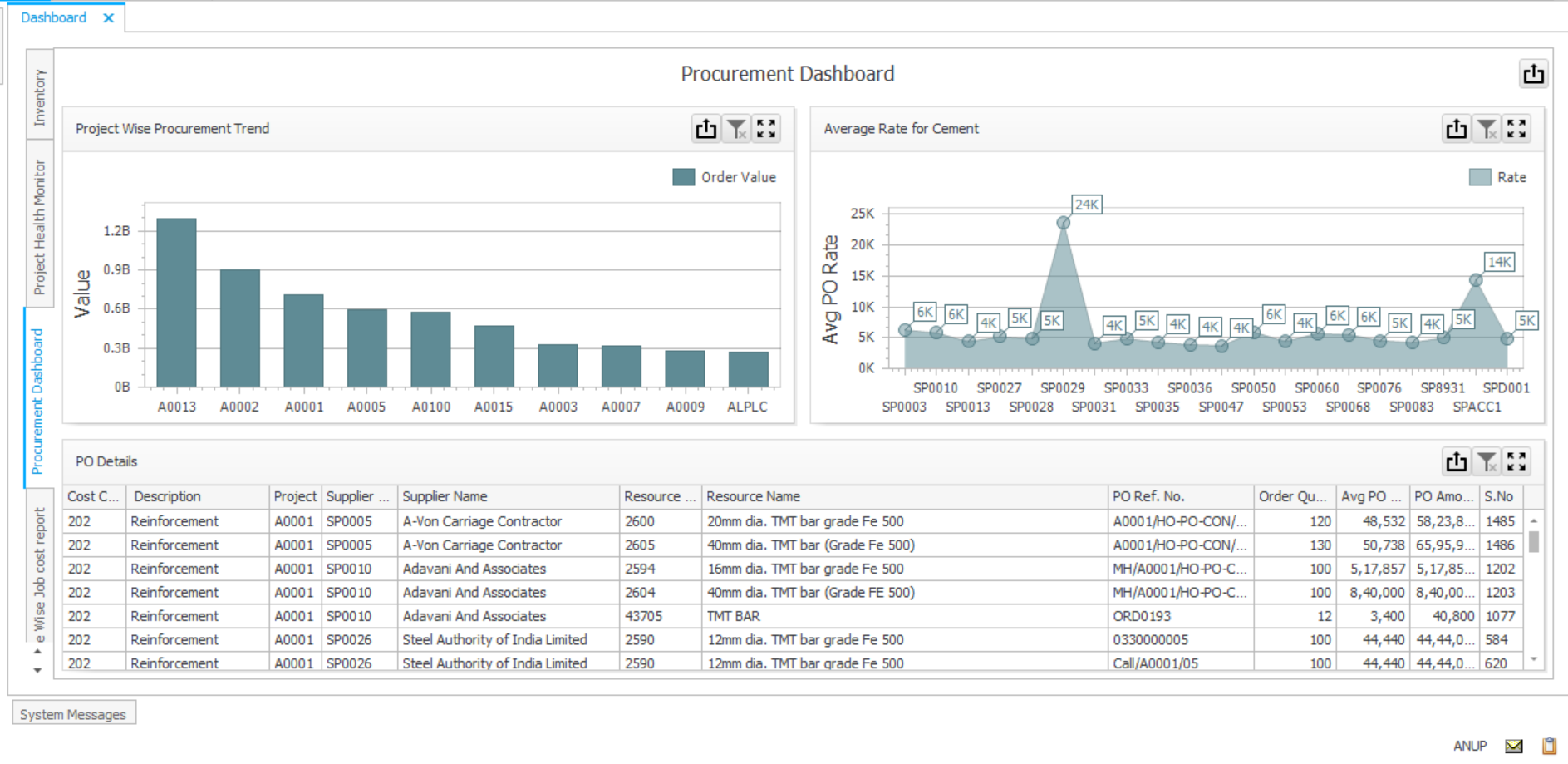This screenshot has height=764, width=1568.
Task: Open the Cost Center column header menu
Action: click(x=91, y=496)
